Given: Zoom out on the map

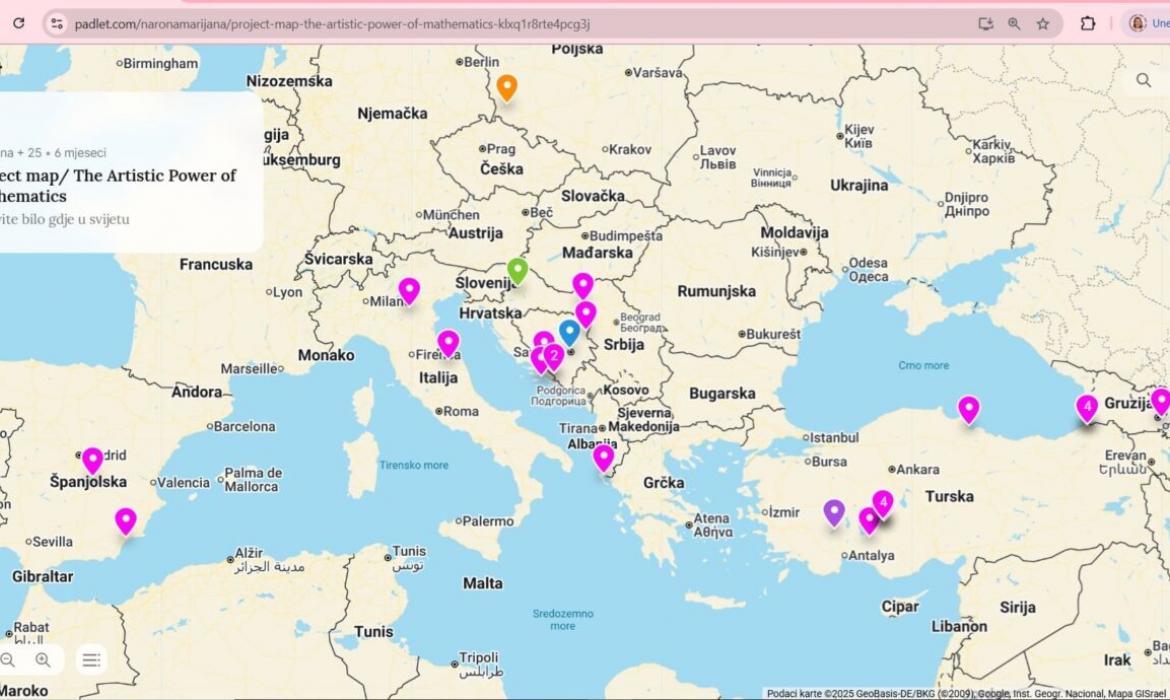Looking at the screenshot, I should pyautogui.click(x=8, y=659).
